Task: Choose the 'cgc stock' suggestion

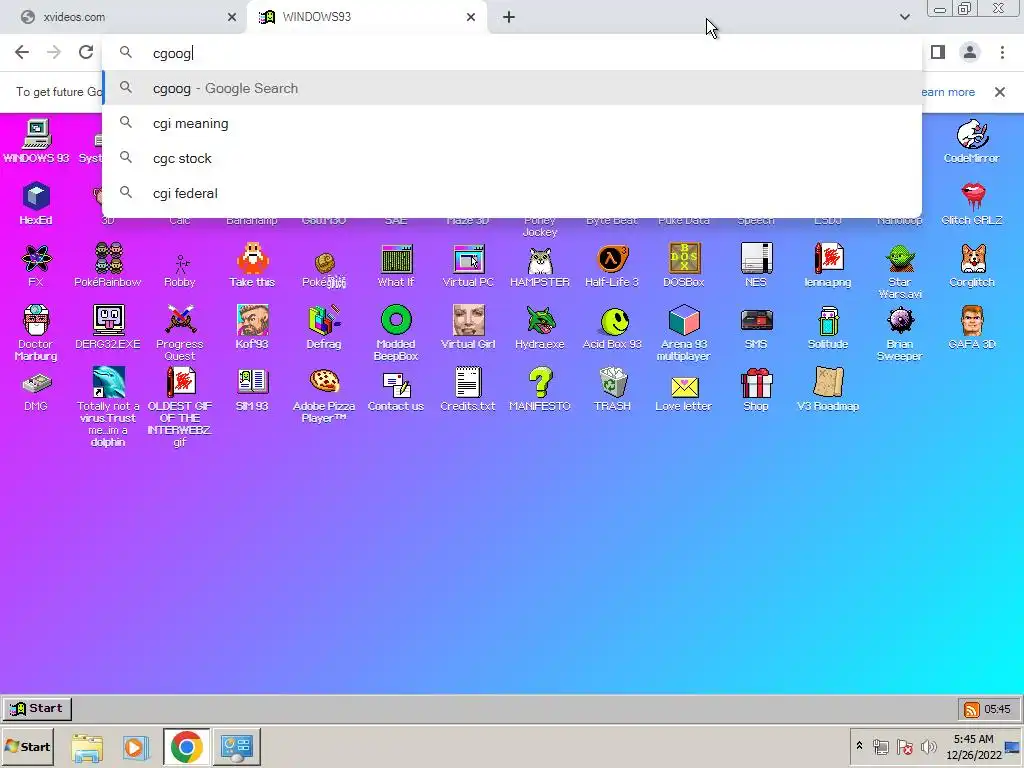Action: (512, 159)
